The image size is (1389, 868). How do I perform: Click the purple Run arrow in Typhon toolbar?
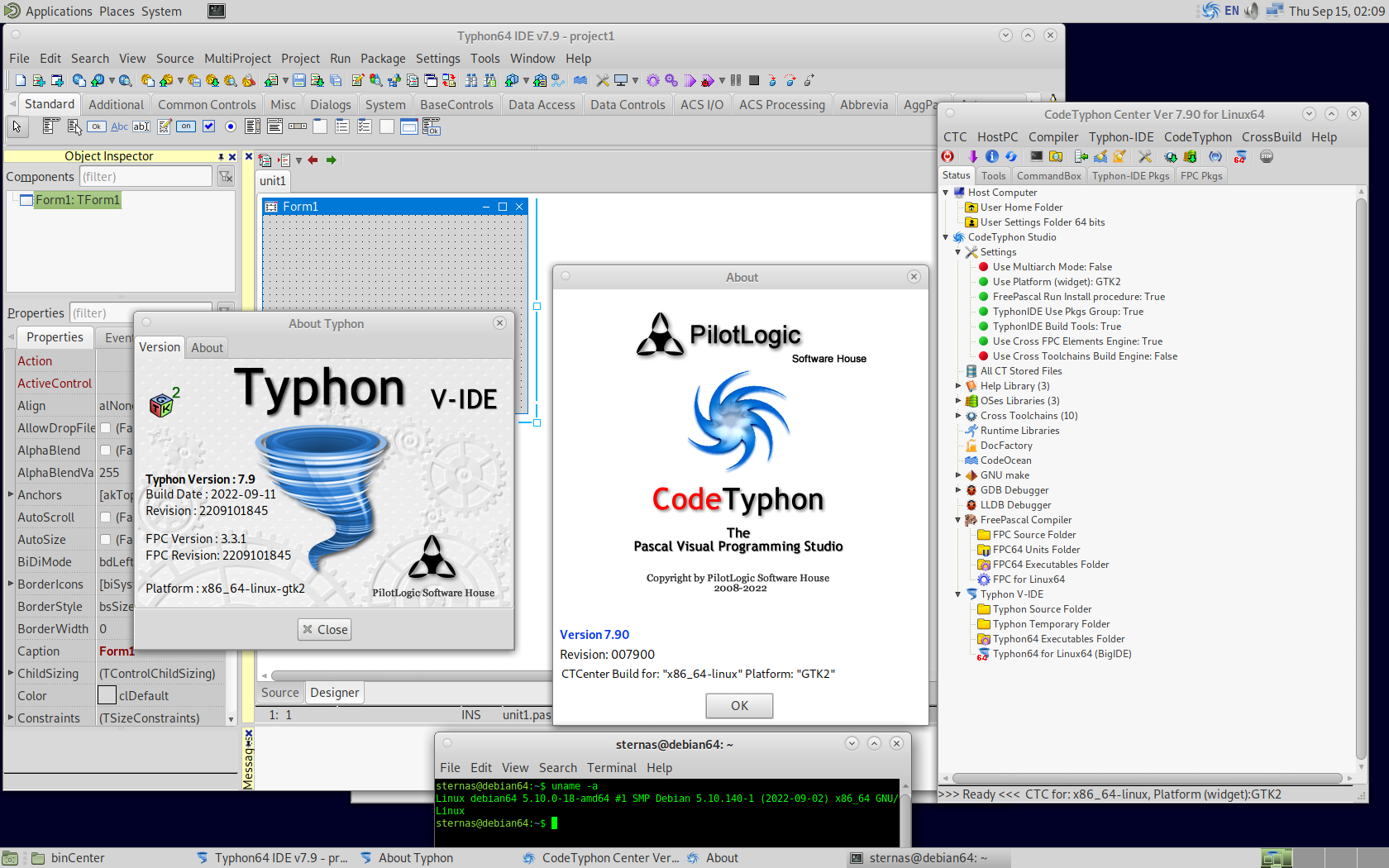tap(690, 80)
